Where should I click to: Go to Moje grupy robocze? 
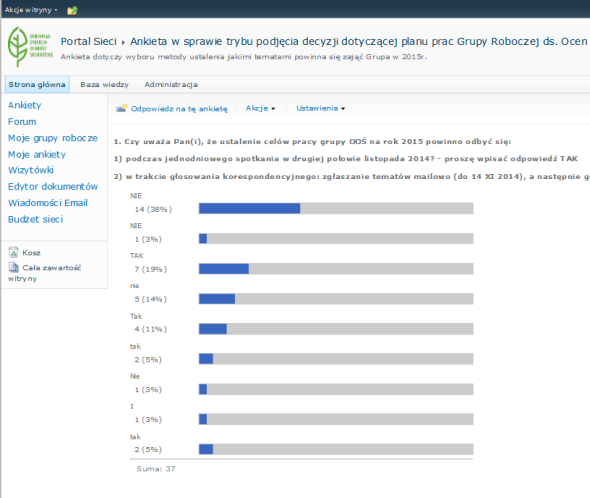(x=53, y=138)
